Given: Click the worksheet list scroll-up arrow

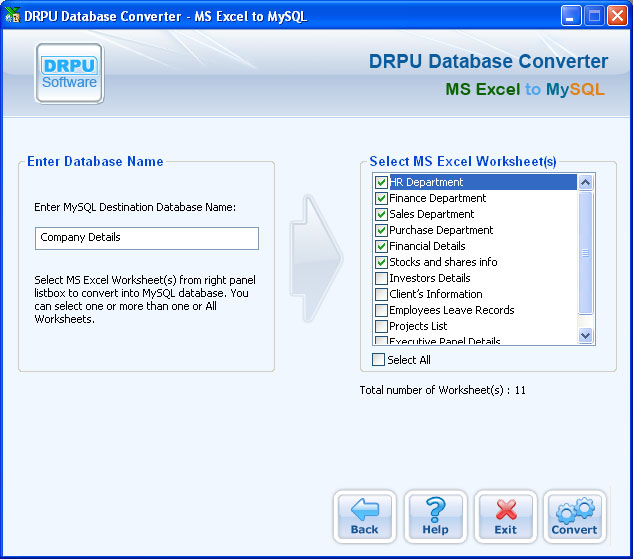Looking at the screenshot, I should point(585,182).
